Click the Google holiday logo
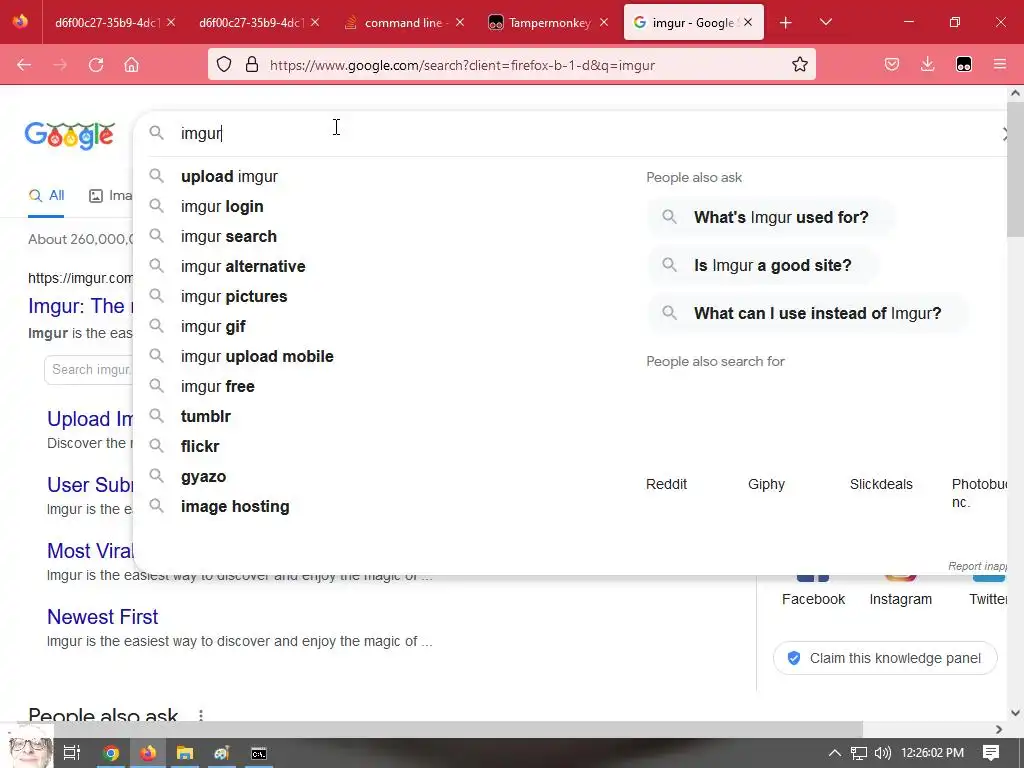This screenshot has width=1024, height=768. pyautogui.click(x=70, y=136)
